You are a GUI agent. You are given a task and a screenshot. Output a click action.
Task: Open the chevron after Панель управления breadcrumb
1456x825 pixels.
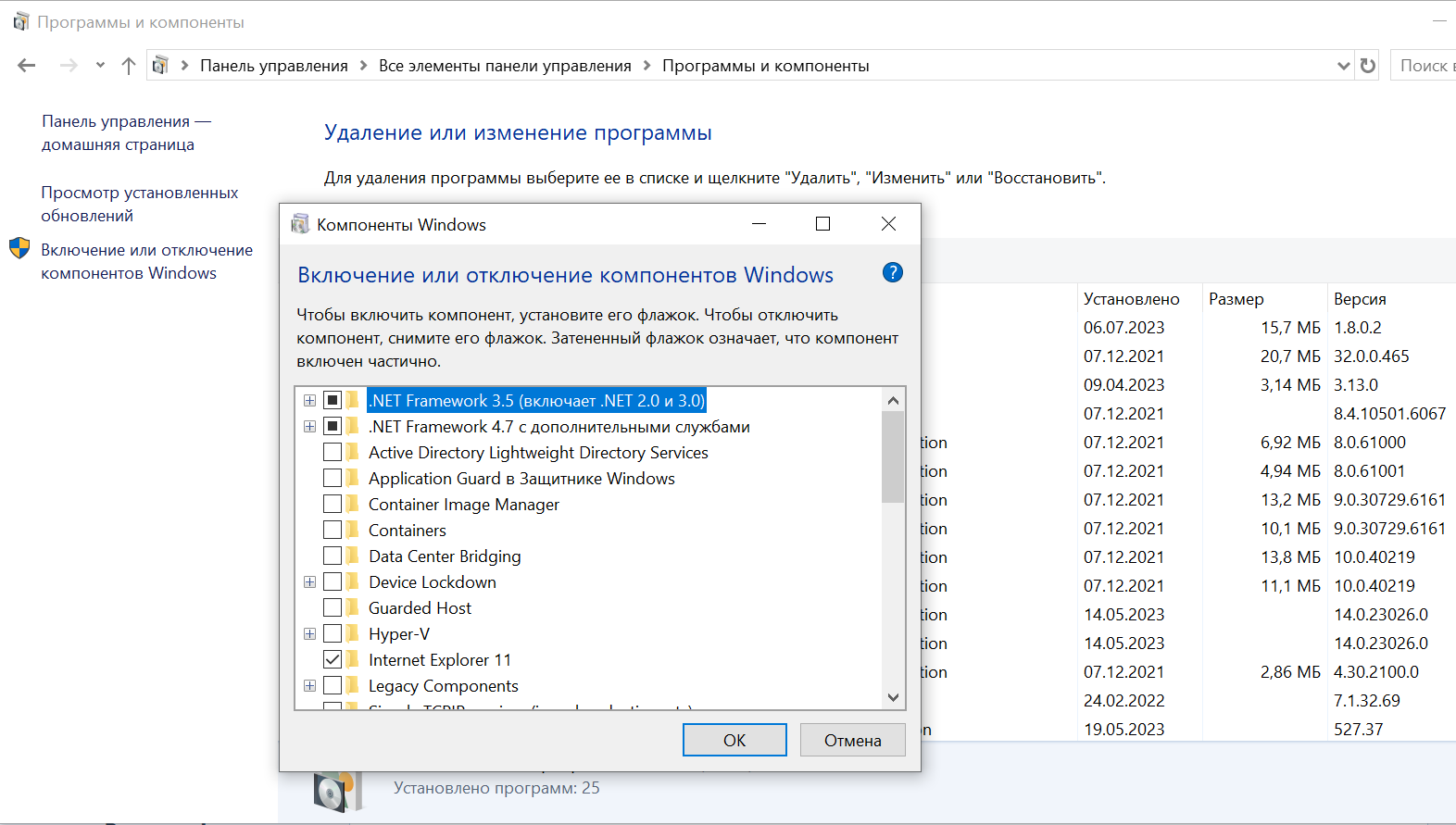[x=362, y=66]
